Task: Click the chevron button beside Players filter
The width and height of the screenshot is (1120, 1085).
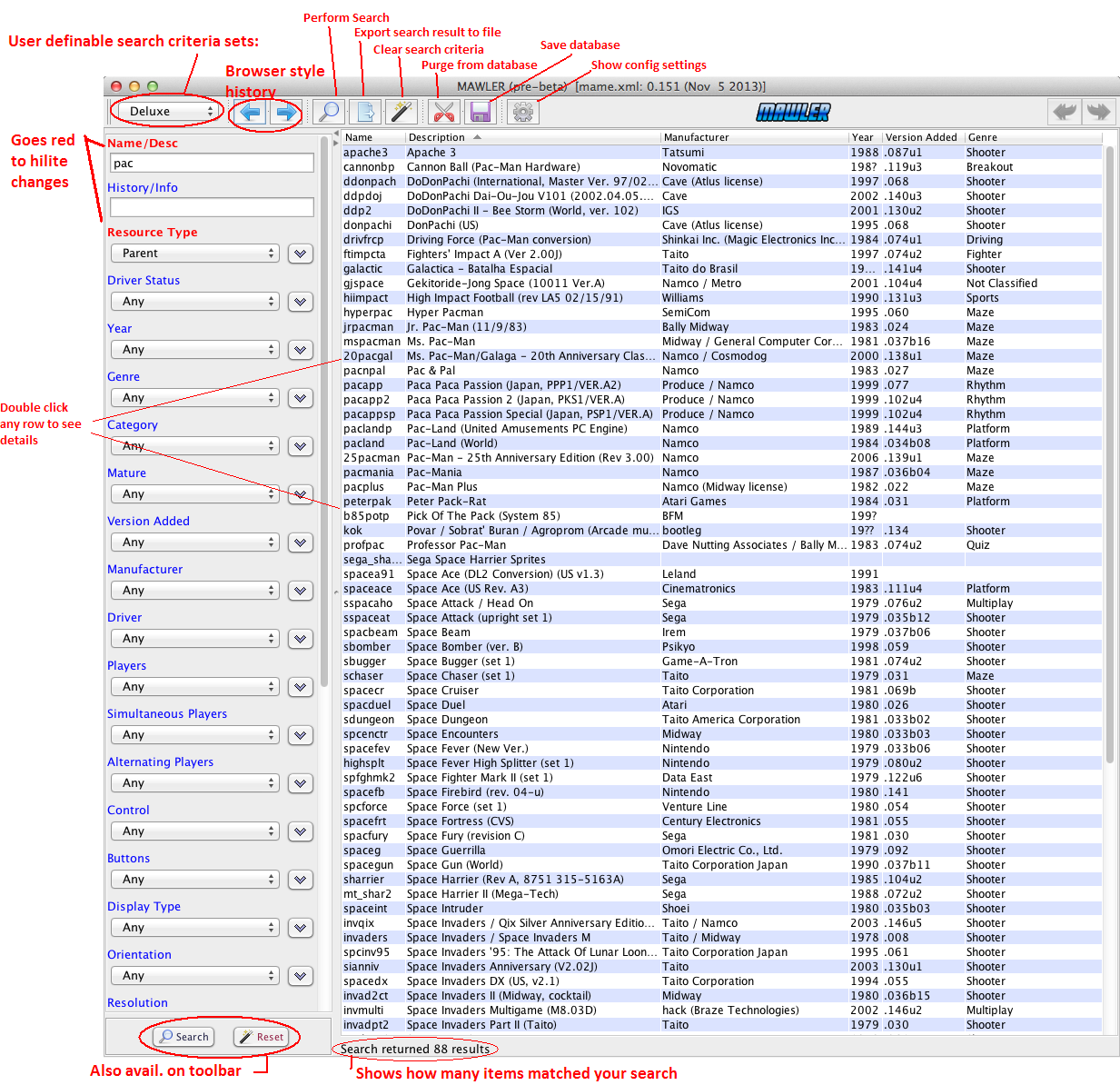Action: click(301, 687)
